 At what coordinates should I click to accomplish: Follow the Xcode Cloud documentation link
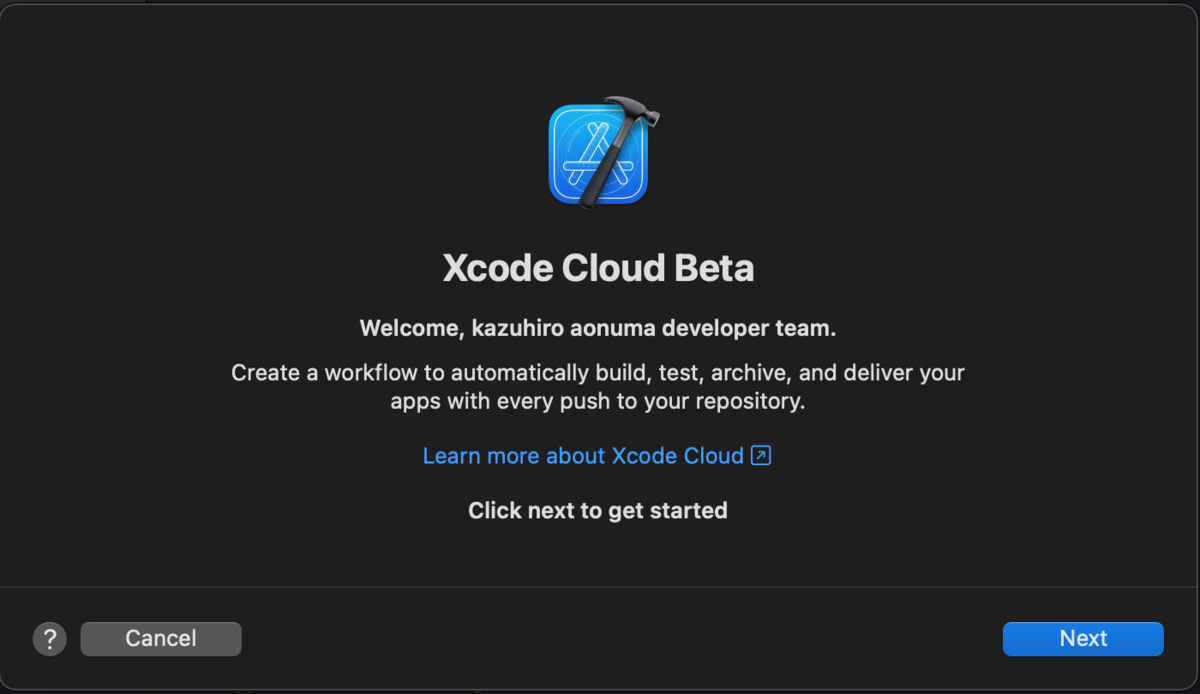pyautogui.click(x=583, y=455)
